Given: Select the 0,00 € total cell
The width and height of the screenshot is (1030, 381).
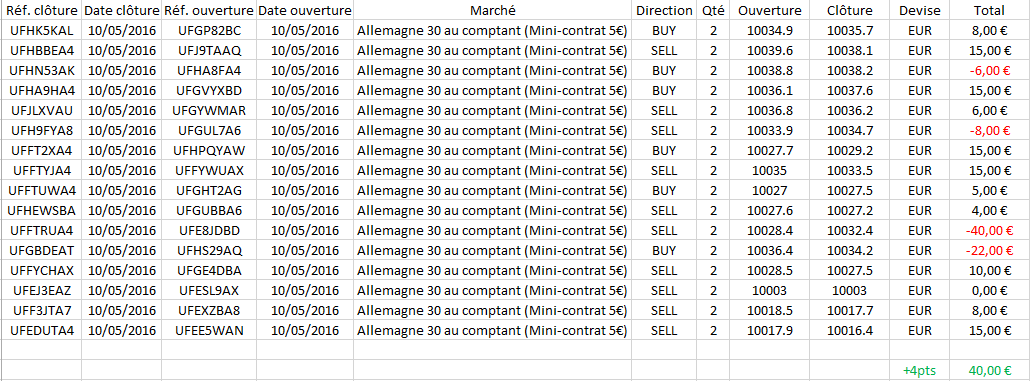Looking at the screenshot, I should pyautogui.click(x=989, y=290).
